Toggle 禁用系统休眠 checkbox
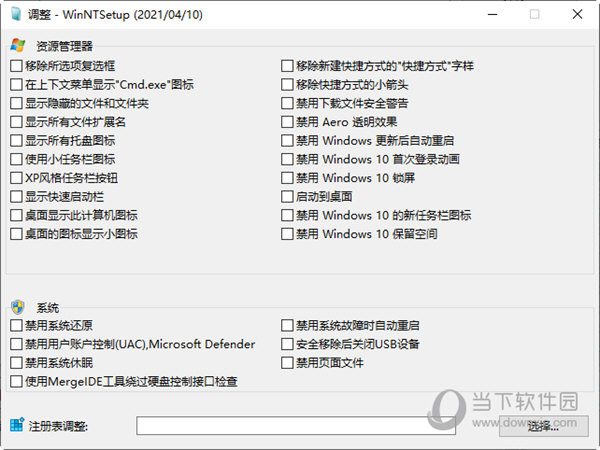Image resolution: width=600 pixels, height=450 pixels. point(16,363)
